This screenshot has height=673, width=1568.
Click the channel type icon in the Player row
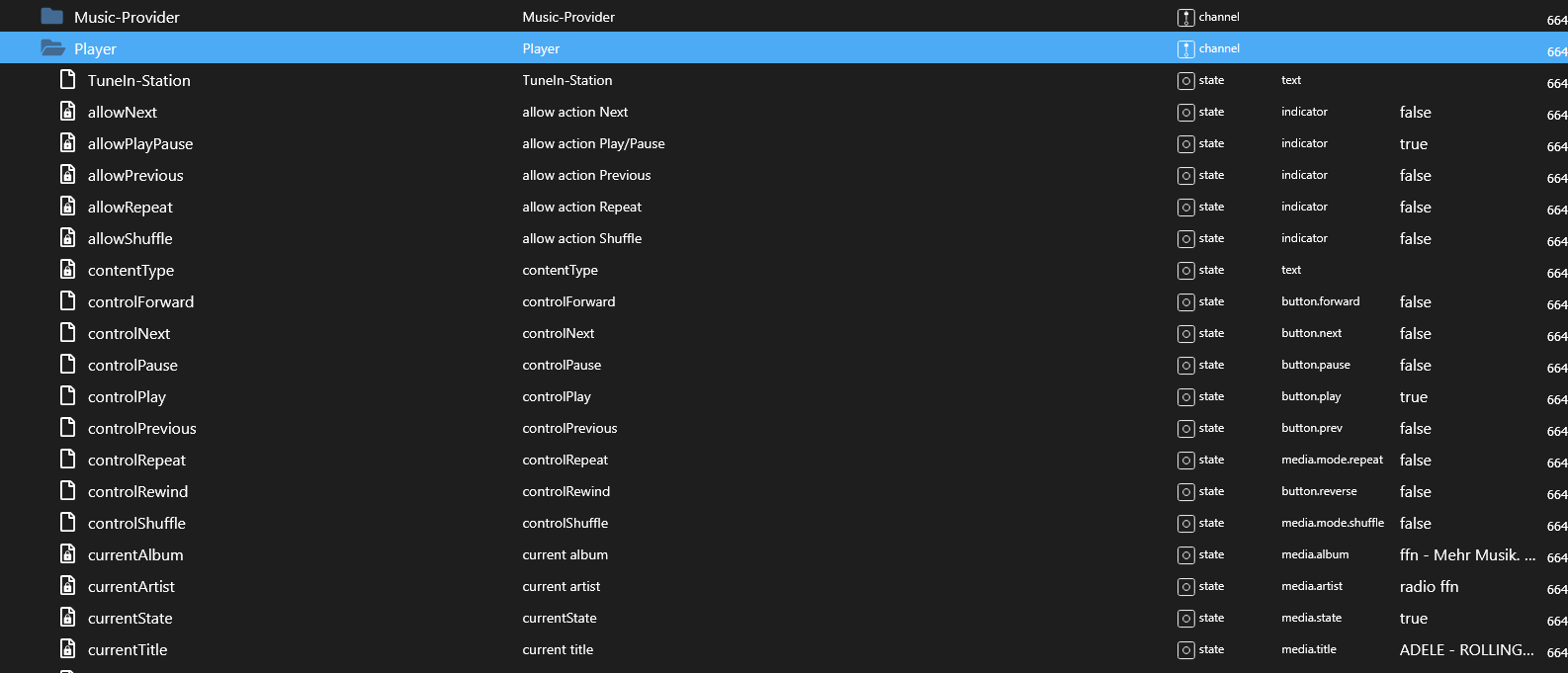(x=1185, y=49)
